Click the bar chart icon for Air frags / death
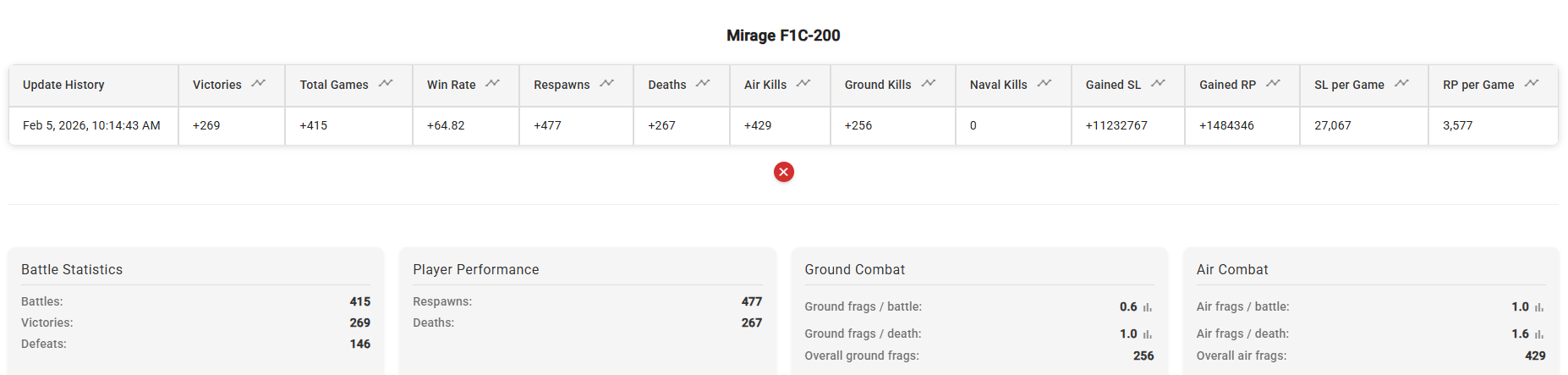 coord(1539,334)
